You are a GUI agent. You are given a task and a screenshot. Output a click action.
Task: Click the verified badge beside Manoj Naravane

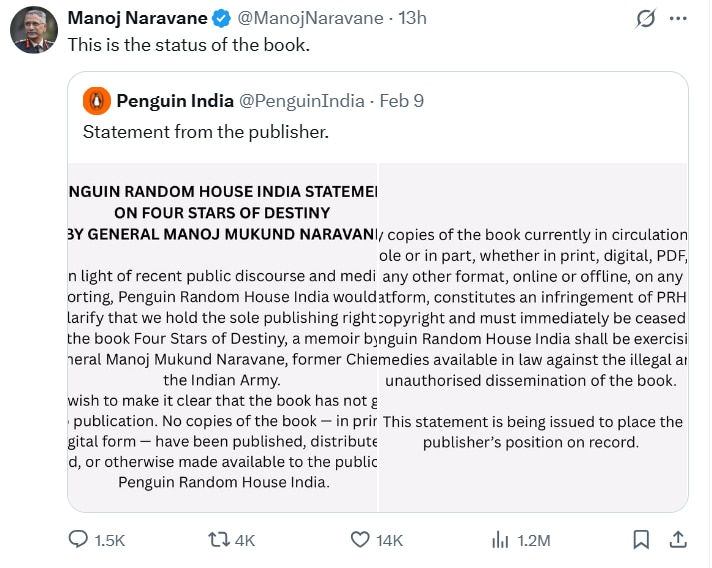[x=222, y=19]
